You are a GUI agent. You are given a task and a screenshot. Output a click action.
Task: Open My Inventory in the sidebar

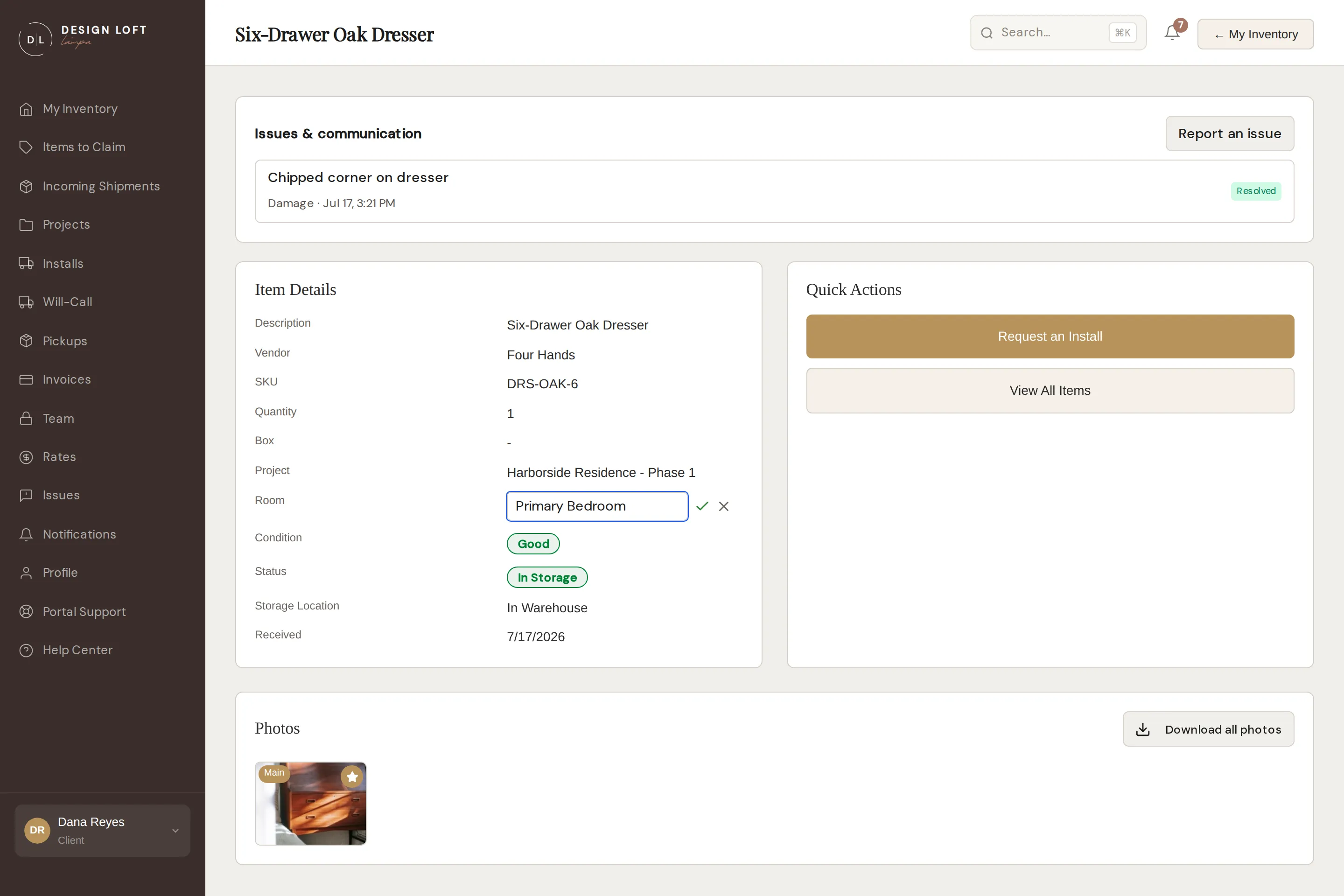[80, 109]
